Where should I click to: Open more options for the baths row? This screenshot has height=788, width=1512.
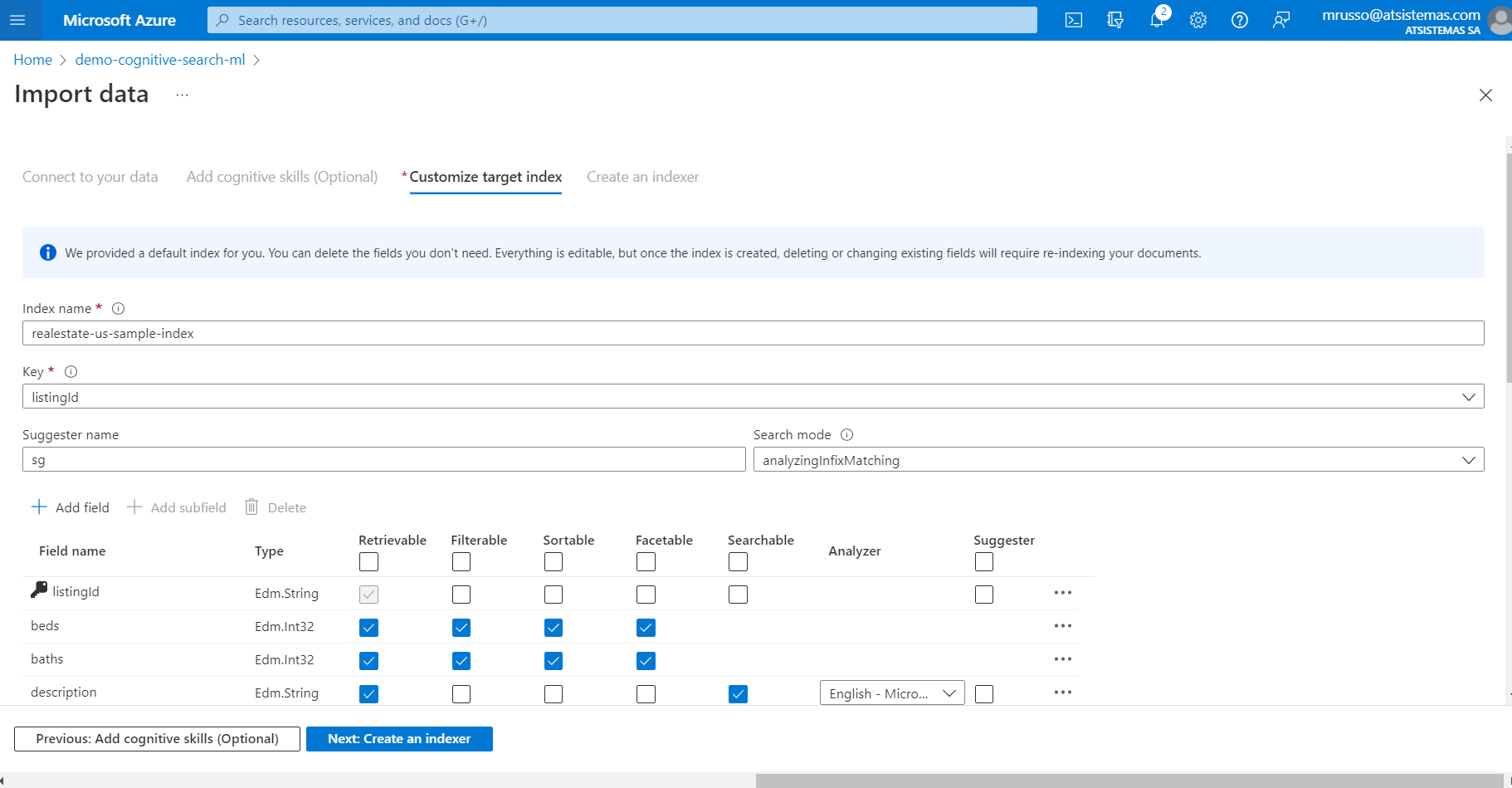coord(1063,659)
